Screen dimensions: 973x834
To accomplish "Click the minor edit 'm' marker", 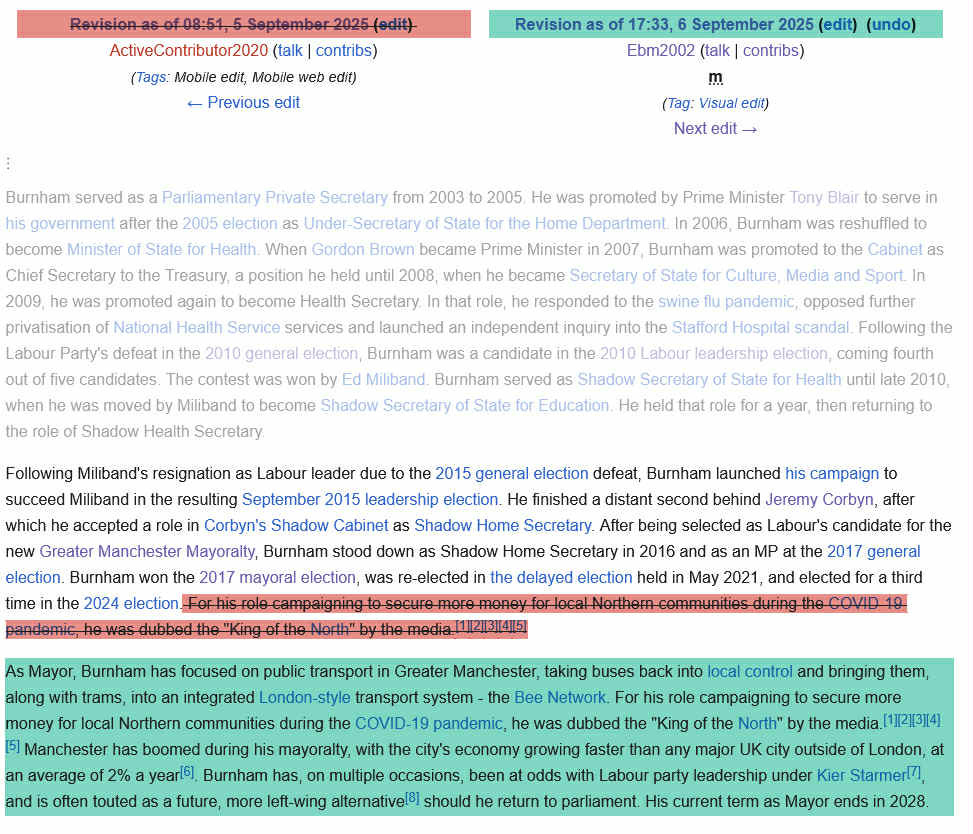I will [715, 78].
